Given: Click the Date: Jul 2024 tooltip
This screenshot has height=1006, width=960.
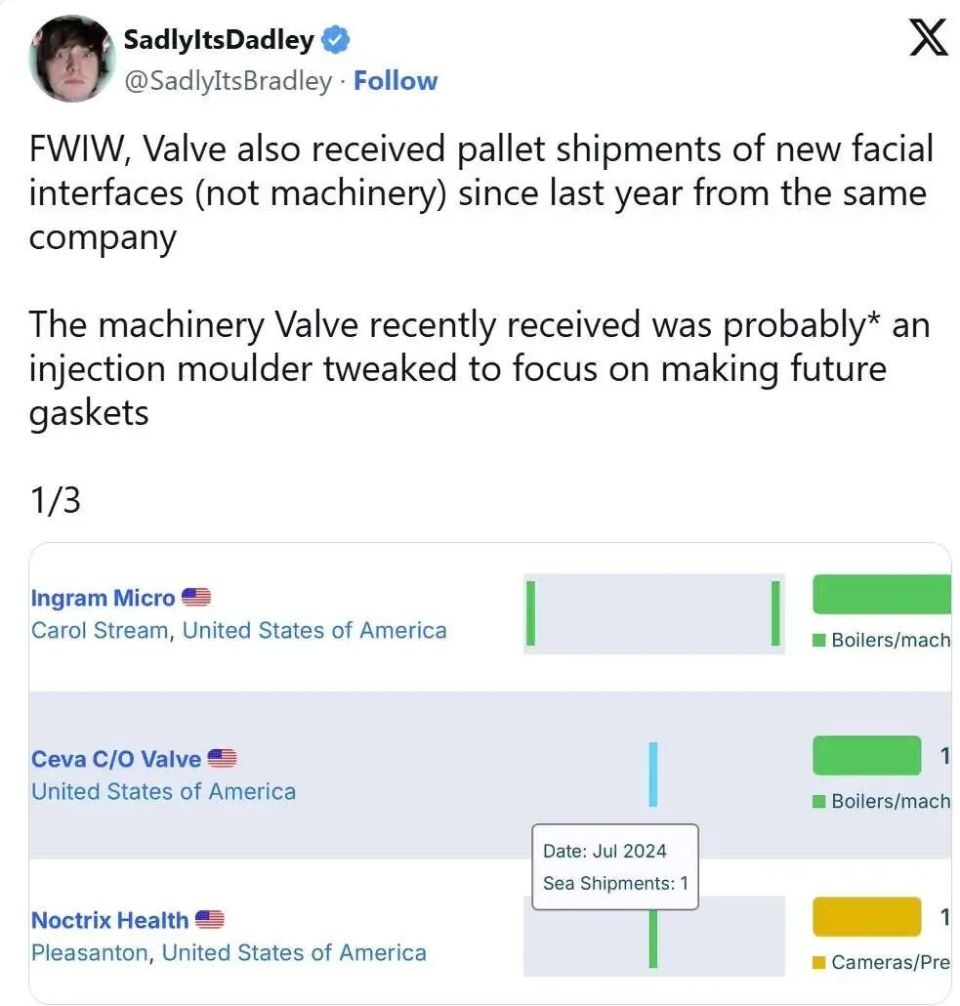Looking at the screenshot, I should tap(614, 867).
